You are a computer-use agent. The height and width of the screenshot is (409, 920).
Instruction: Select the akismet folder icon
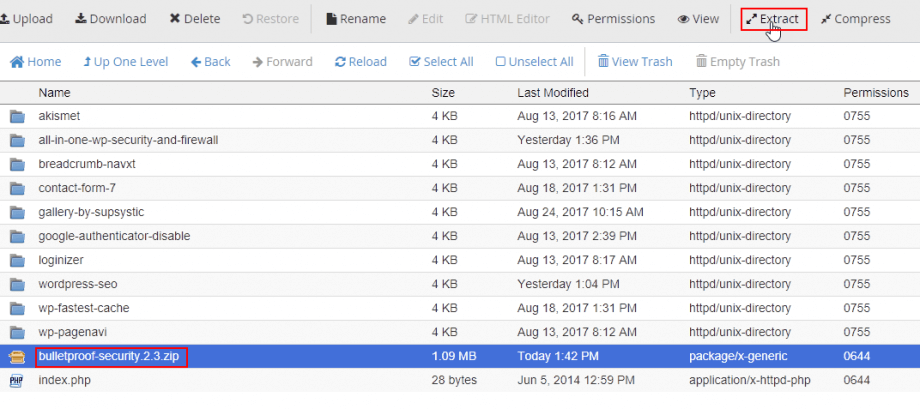[17, 116]
